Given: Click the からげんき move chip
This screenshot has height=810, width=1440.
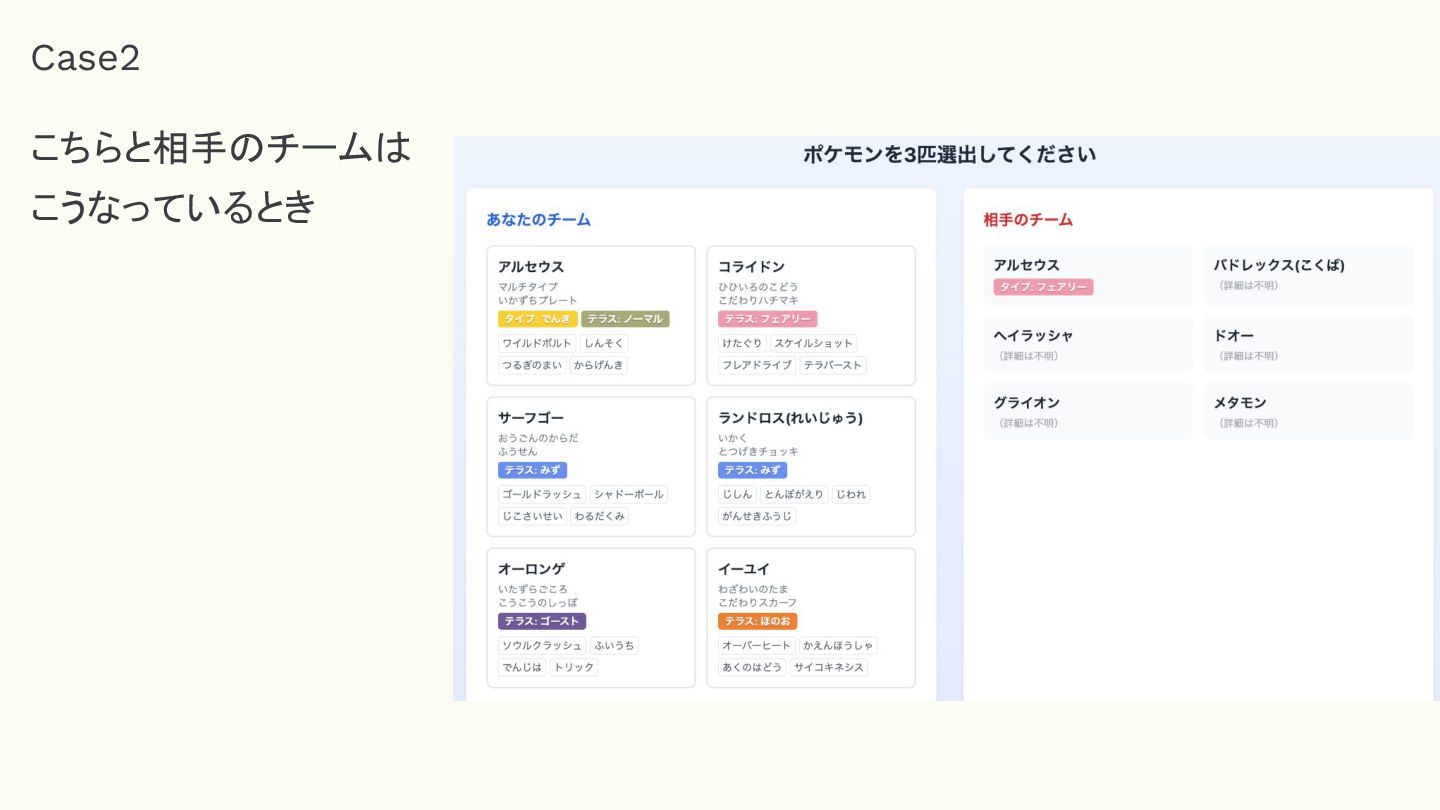Looking at the screenshot, I should [599, 365].
